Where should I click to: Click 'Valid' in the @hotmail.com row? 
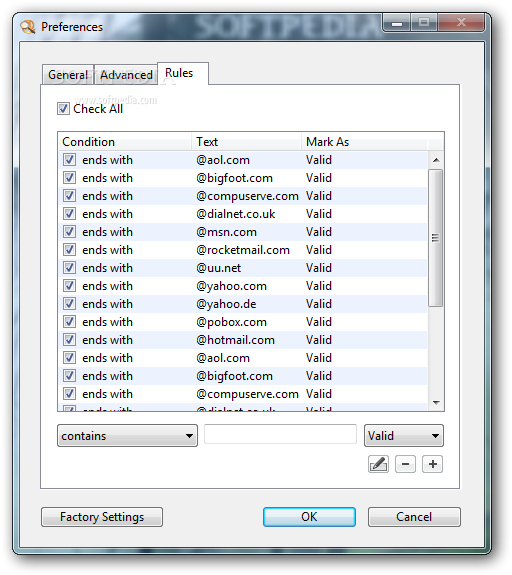click(319, 340)
